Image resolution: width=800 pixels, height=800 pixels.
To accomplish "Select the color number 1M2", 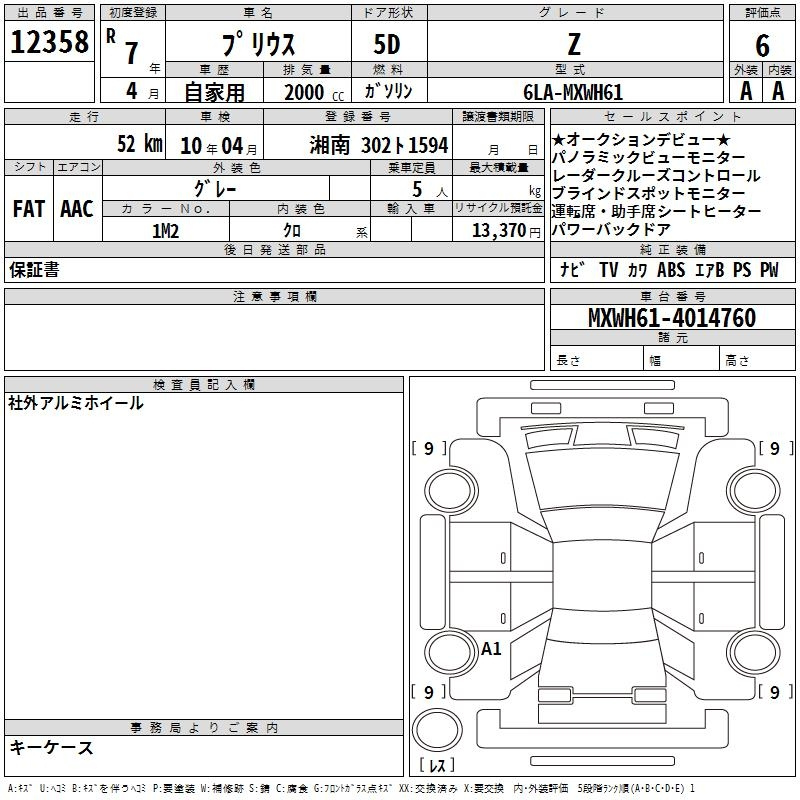I will point(165,230).
